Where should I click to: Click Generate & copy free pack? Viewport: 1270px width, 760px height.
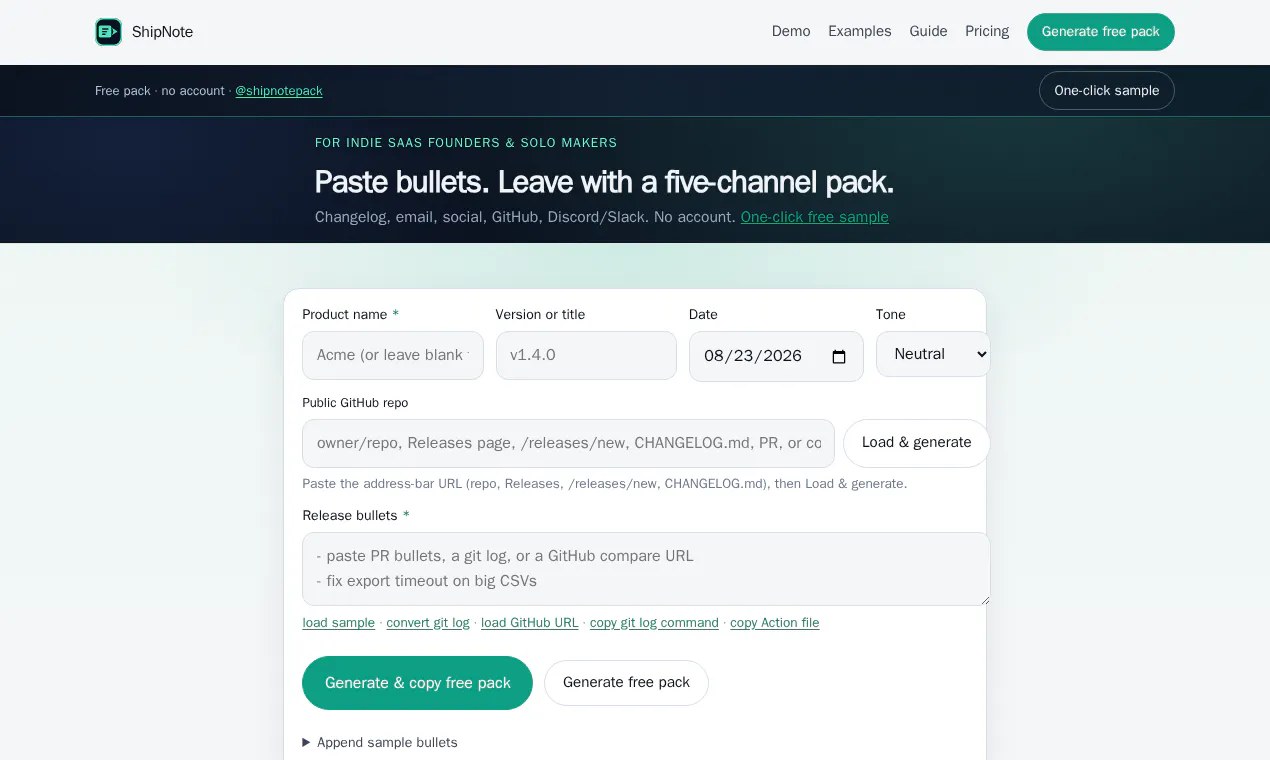pos(417,683)
